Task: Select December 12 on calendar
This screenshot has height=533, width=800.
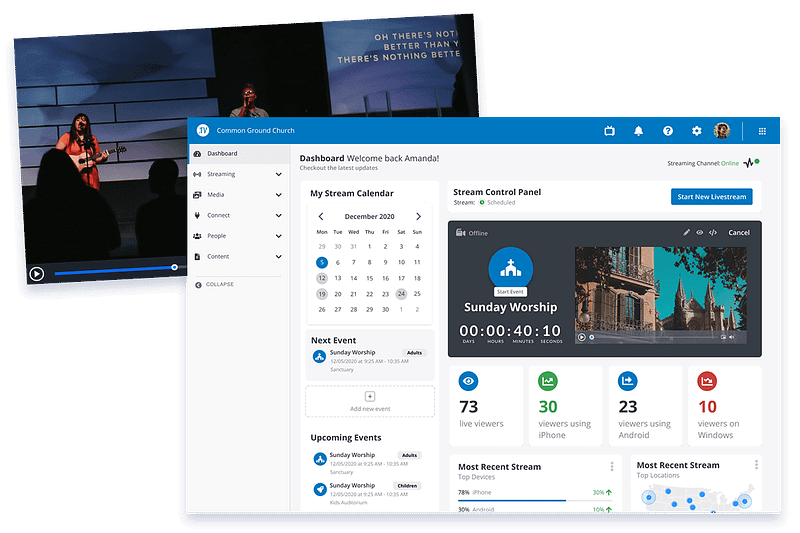Action: (x=321, y=278)
